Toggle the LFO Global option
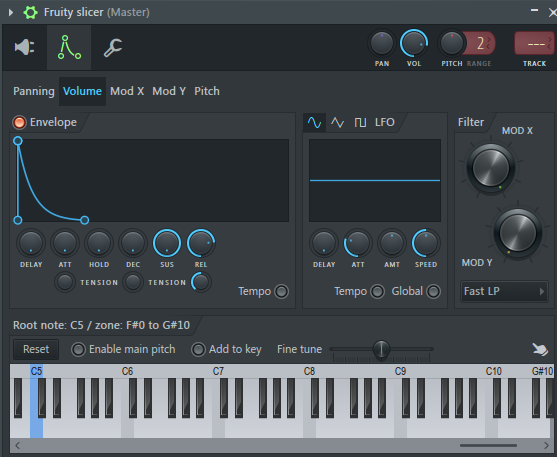This screenshot has width=557, height=457. tap(433, 292)
